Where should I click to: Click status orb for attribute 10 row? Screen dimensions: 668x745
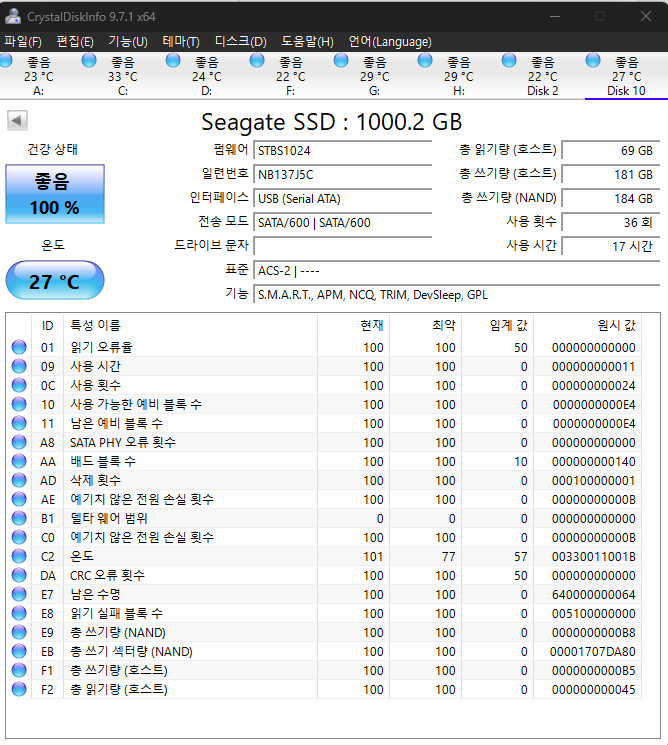19,404
